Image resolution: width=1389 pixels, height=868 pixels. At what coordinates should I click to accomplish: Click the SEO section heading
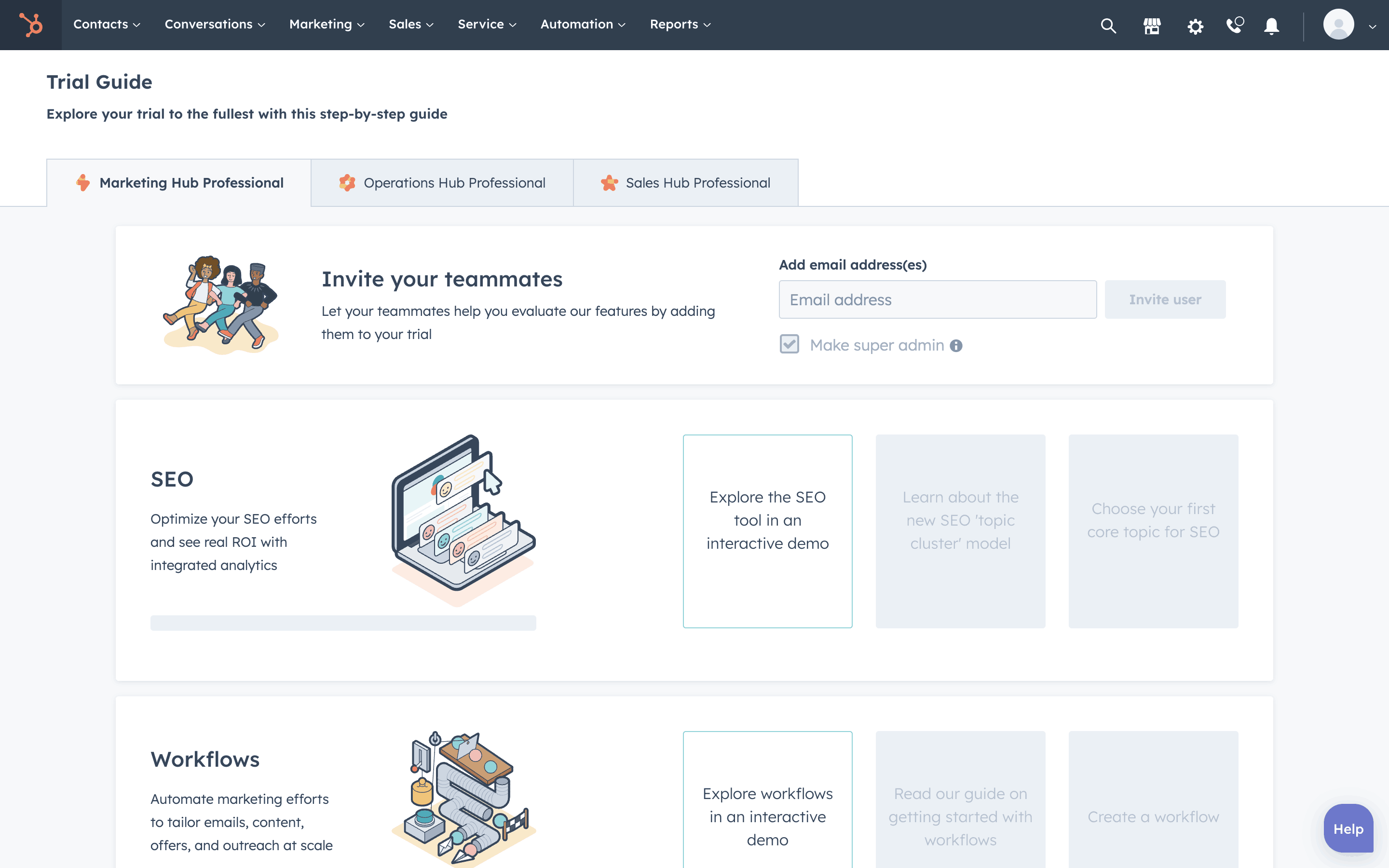[172, 479]
